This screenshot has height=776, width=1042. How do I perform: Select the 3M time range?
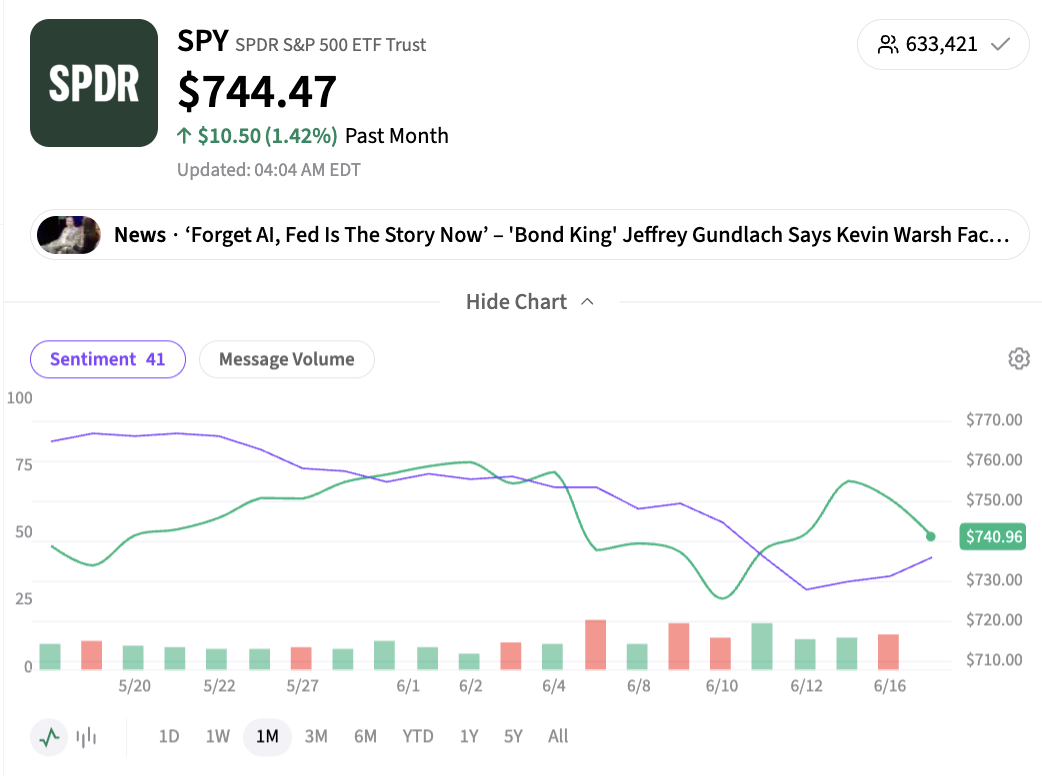pos(316,737)
